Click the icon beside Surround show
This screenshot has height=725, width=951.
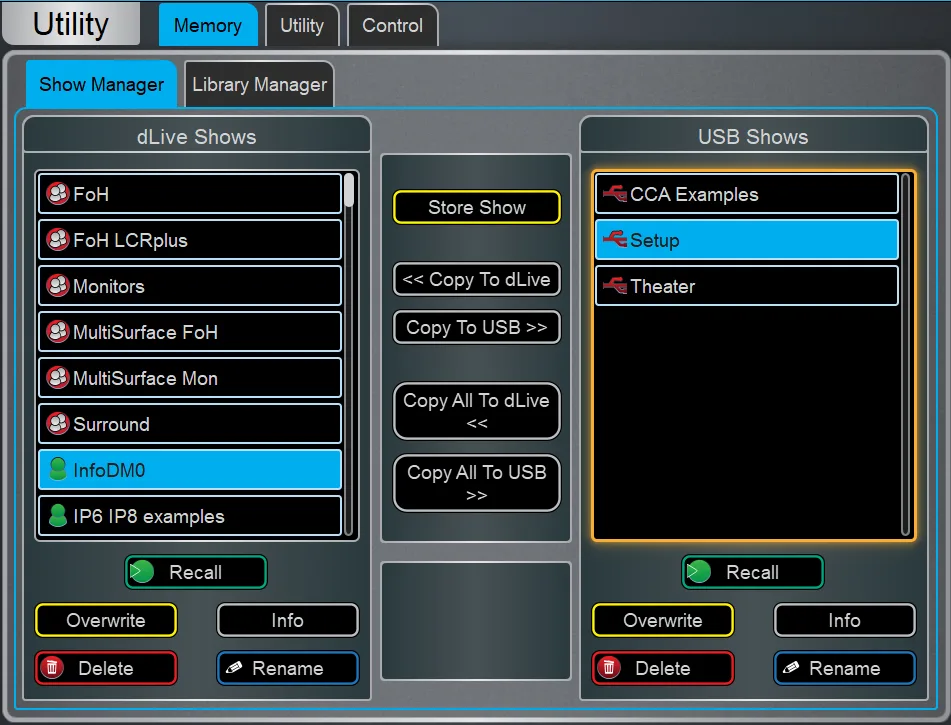[x=58, y=424]
